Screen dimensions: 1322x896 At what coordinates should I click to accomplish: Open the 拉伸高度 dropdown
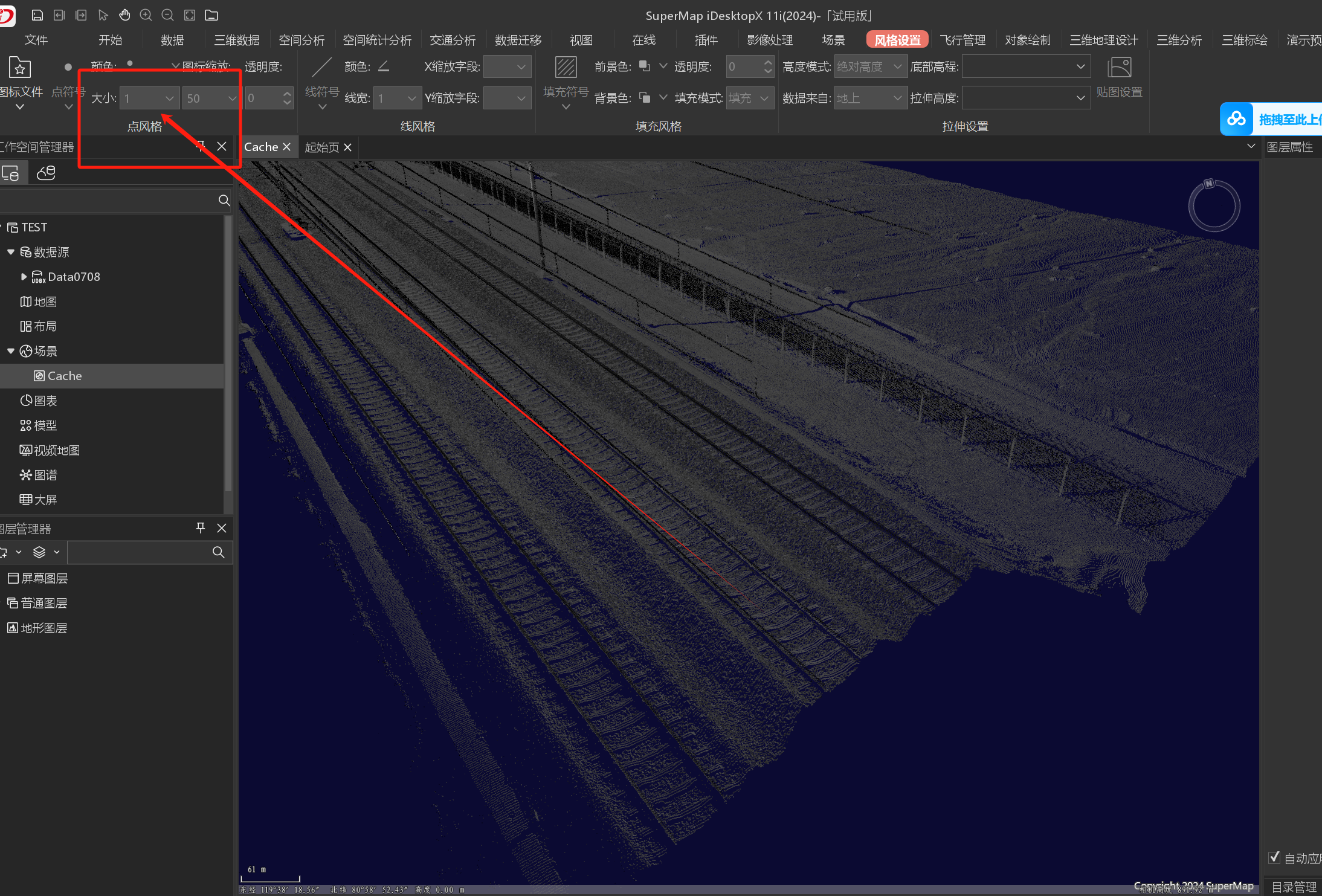[x=1026, y=98]
